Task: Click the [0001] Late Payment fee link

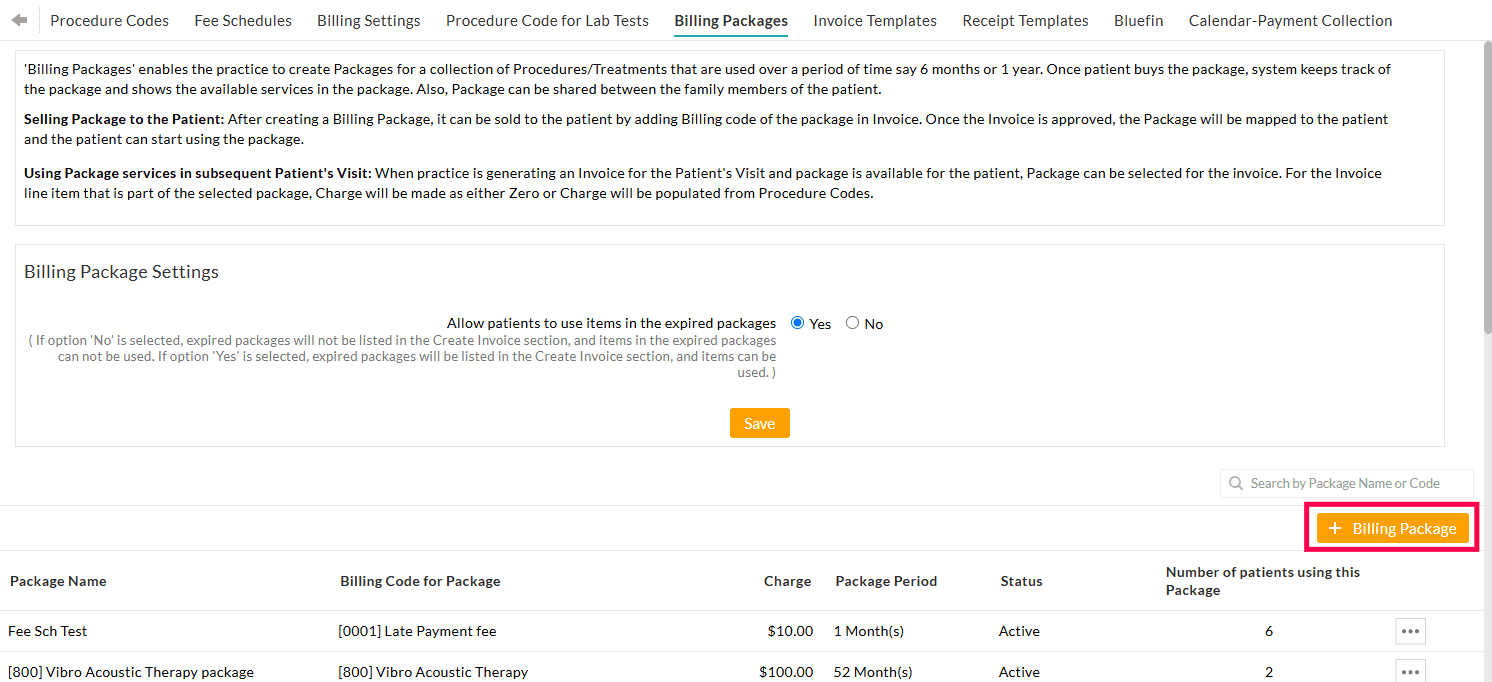Action: (416, 631)
